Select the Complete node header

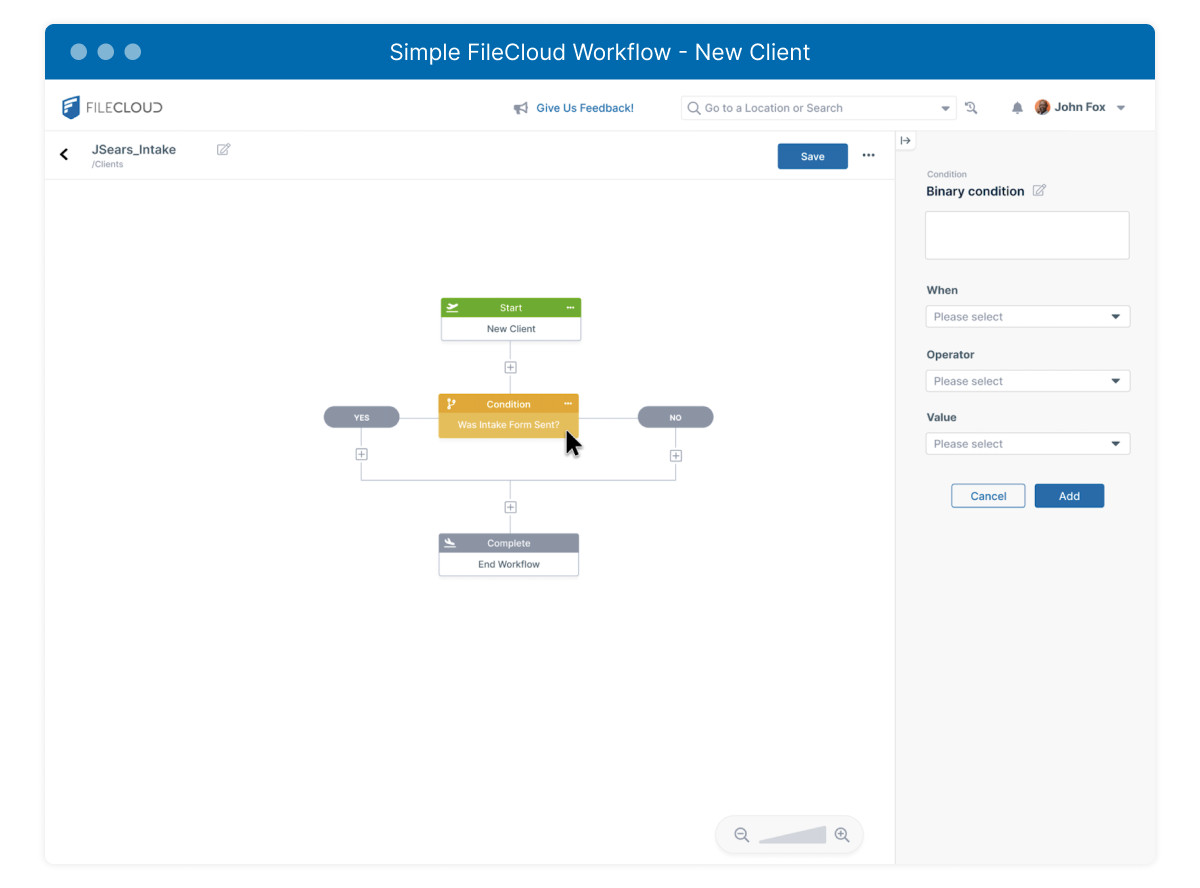(x=509, y=543)
